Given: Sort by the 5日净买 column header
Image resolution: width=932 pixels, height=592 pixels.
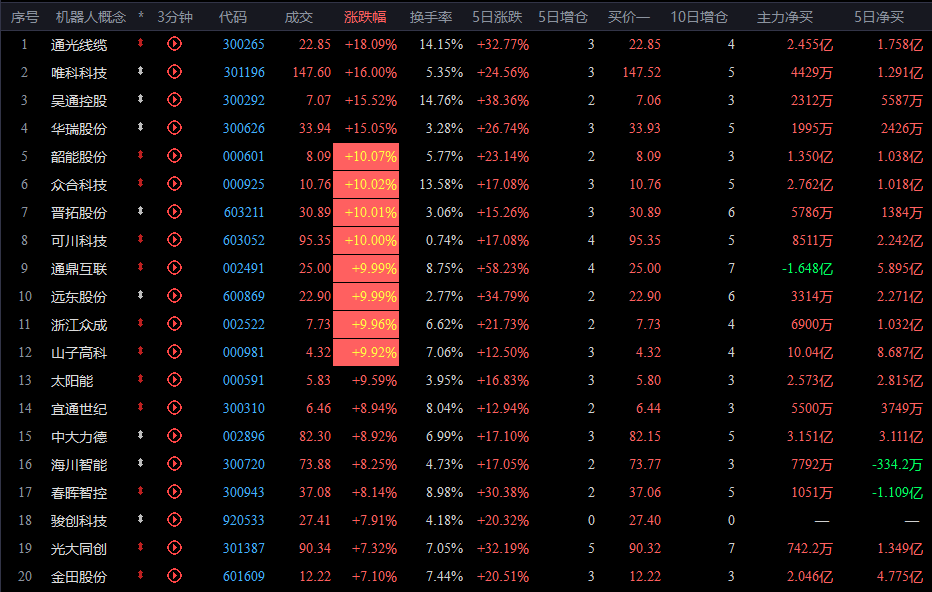Looking at the screenshot, I should 879,17.
